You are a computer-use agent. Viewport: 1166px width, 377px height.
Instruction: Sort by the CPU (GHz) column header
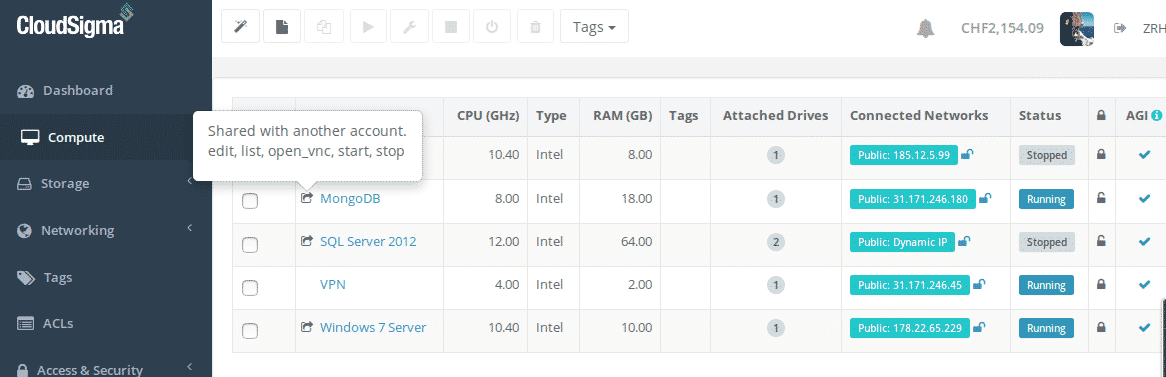[488, 116]
